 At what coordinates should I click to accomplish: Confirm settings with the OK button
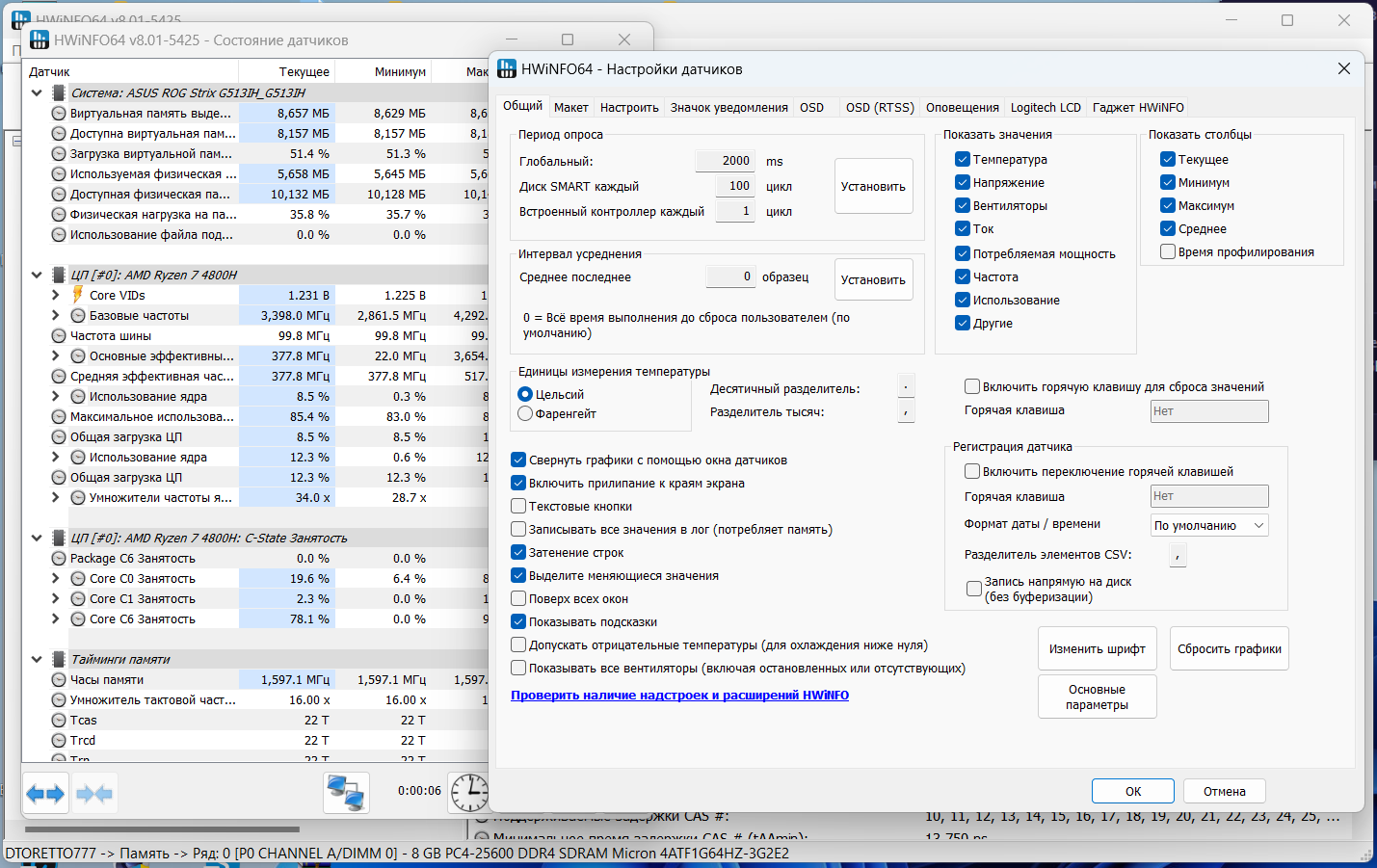(1133, 791)
